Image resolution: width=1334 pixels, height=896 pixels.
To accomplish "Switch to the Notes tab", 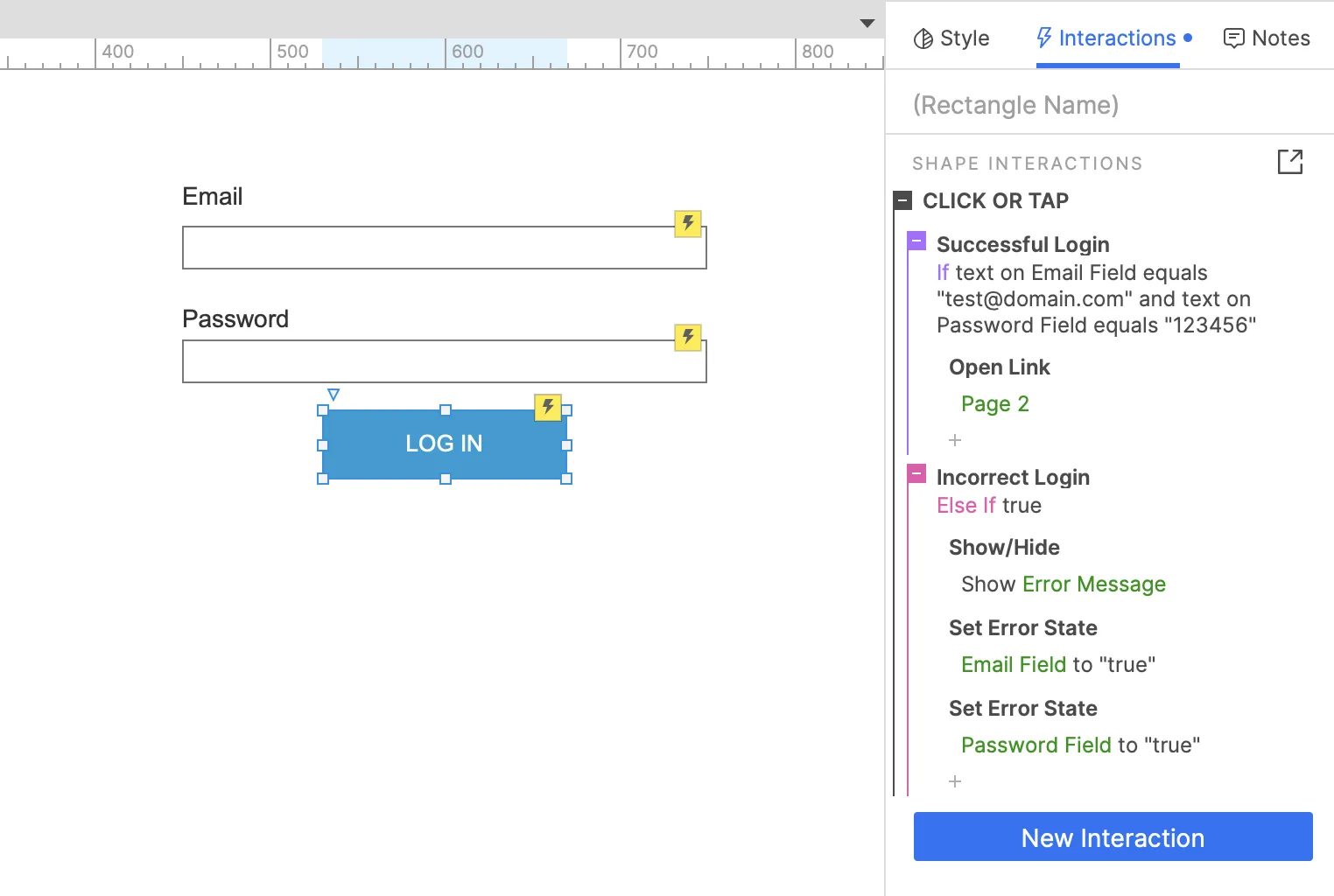I will click(x=1267, y=38).
